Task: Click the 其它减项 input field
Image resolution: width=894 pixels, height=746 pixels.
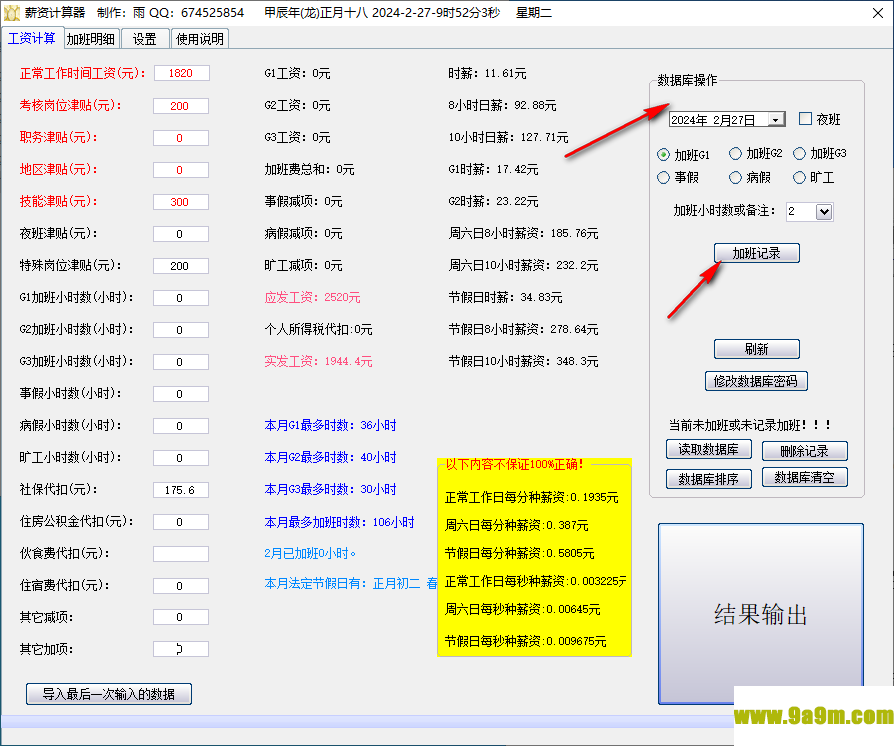Action: pyautogui.click(x=181, y=617)
